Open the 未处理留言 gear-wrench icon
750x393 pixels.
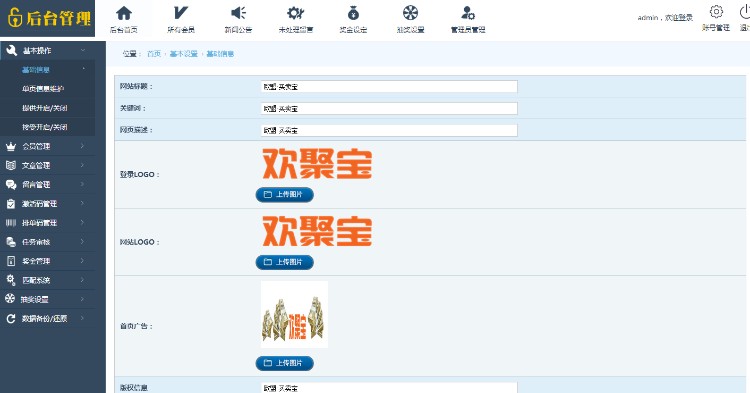[296, 13]
